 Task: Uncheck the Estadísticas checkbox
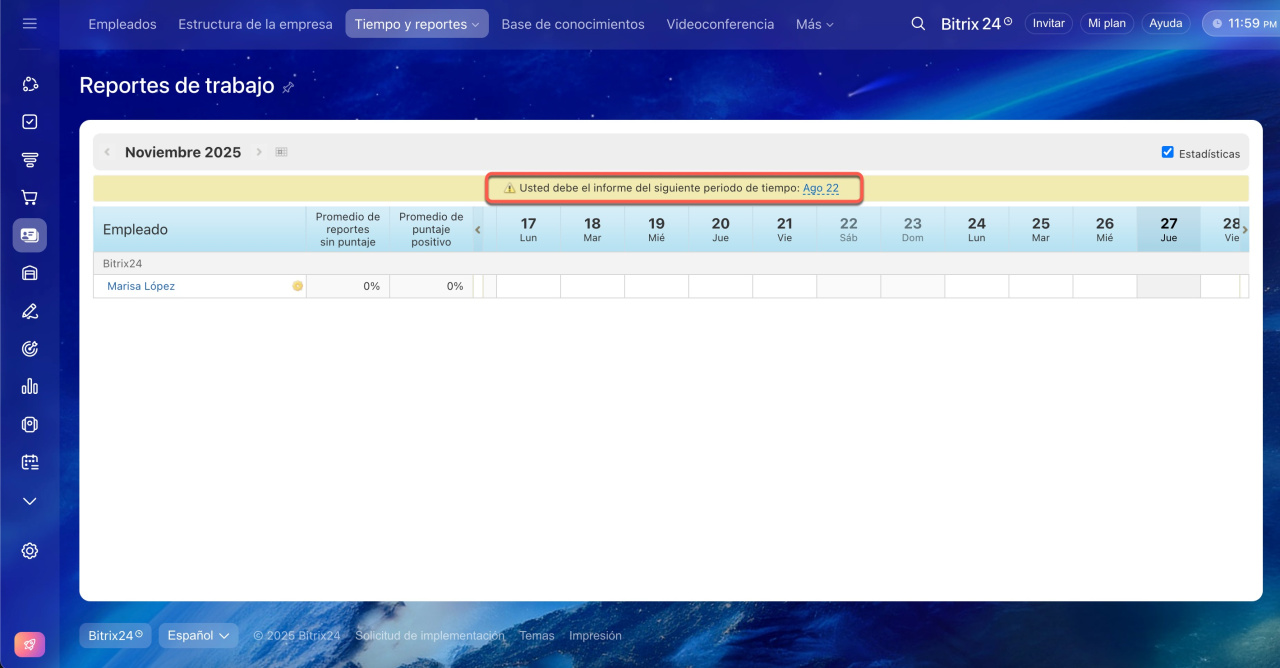(x=1167, y=153)
